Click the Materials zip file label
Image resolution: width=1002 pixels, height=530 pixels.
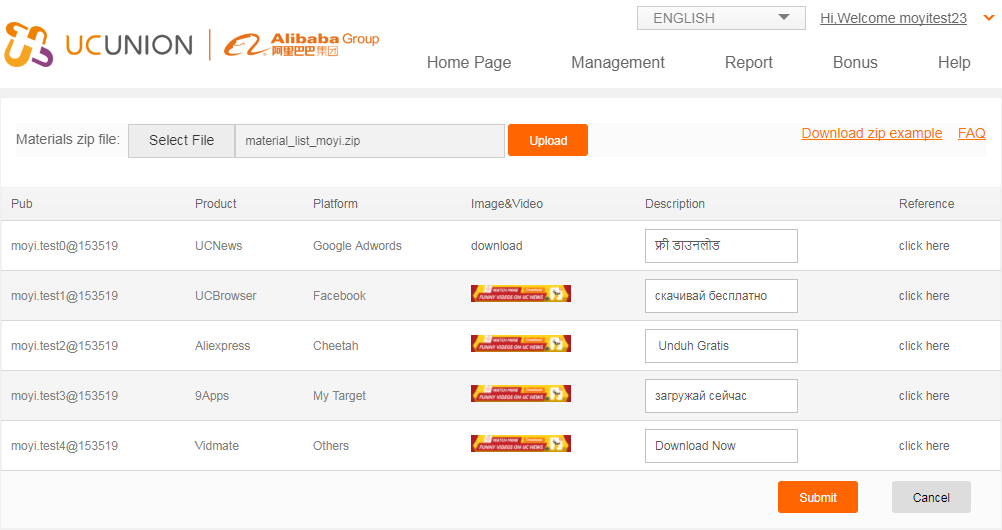[x=68, y=139]
